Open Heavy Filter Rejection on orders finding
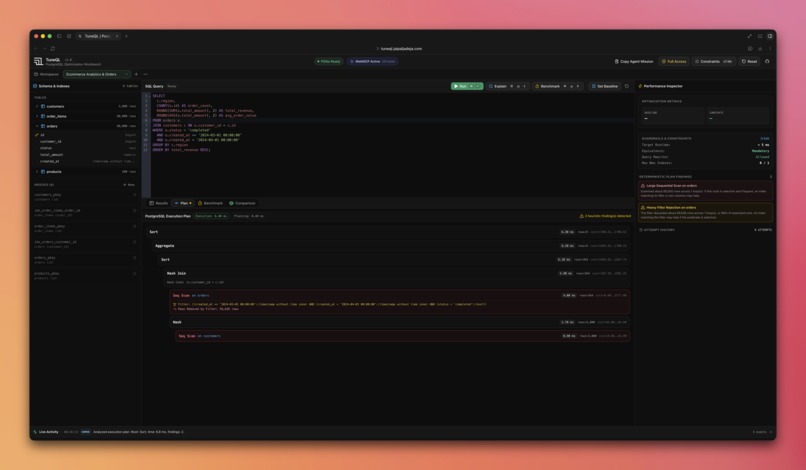The width and height of the screenshot is (806, 470). (705, 212)
